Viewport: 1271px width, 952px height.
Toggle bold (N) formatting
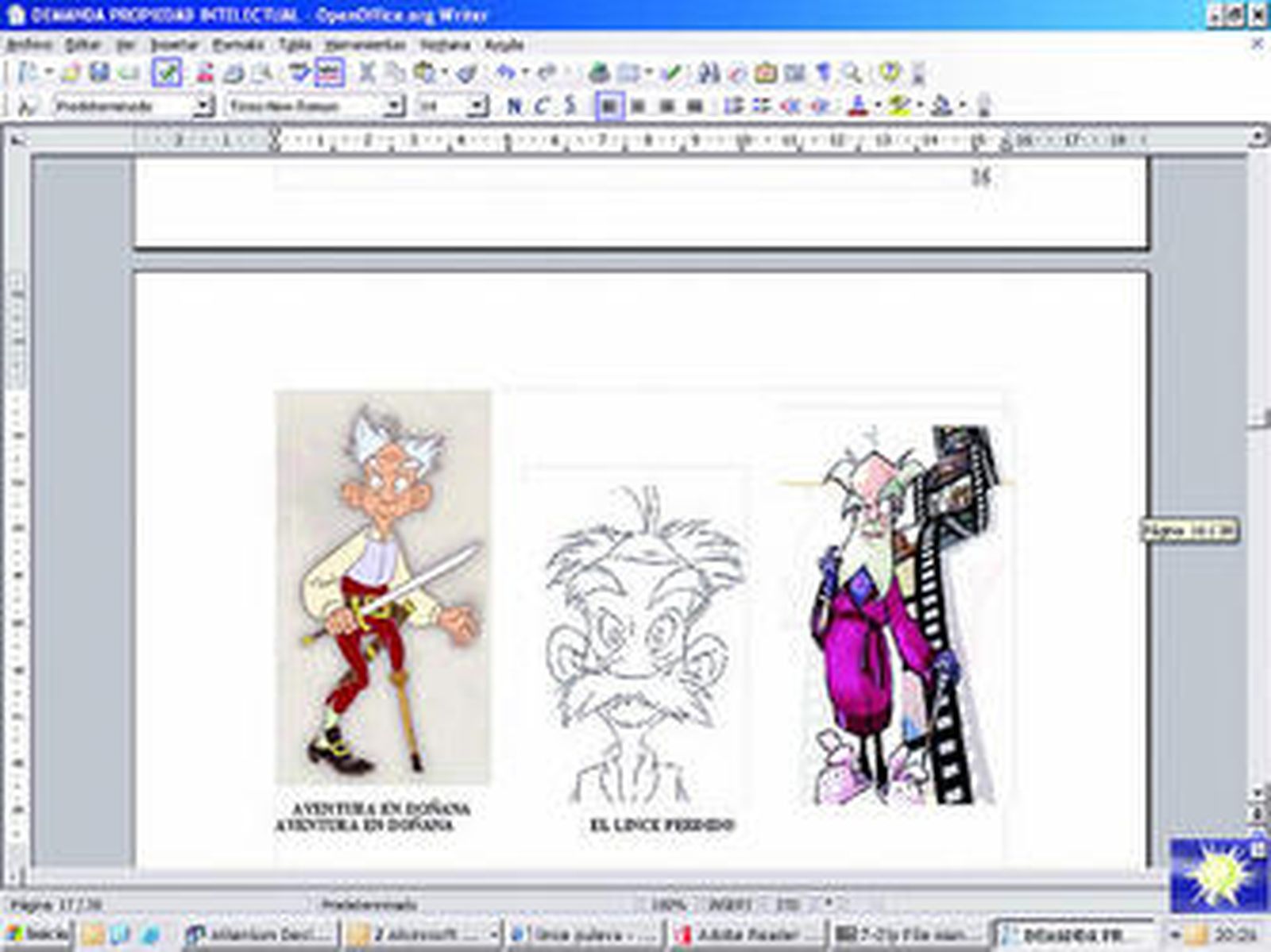coord(514,106)
